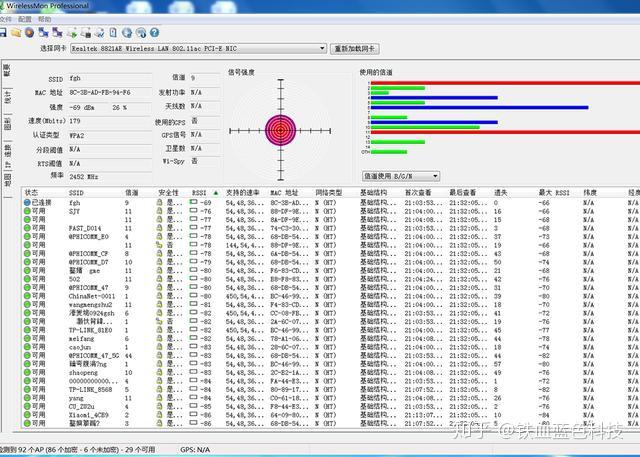Click the GPS: N/A status bar entry
Screen dimensions: 640x457
(x=195, y=450)
